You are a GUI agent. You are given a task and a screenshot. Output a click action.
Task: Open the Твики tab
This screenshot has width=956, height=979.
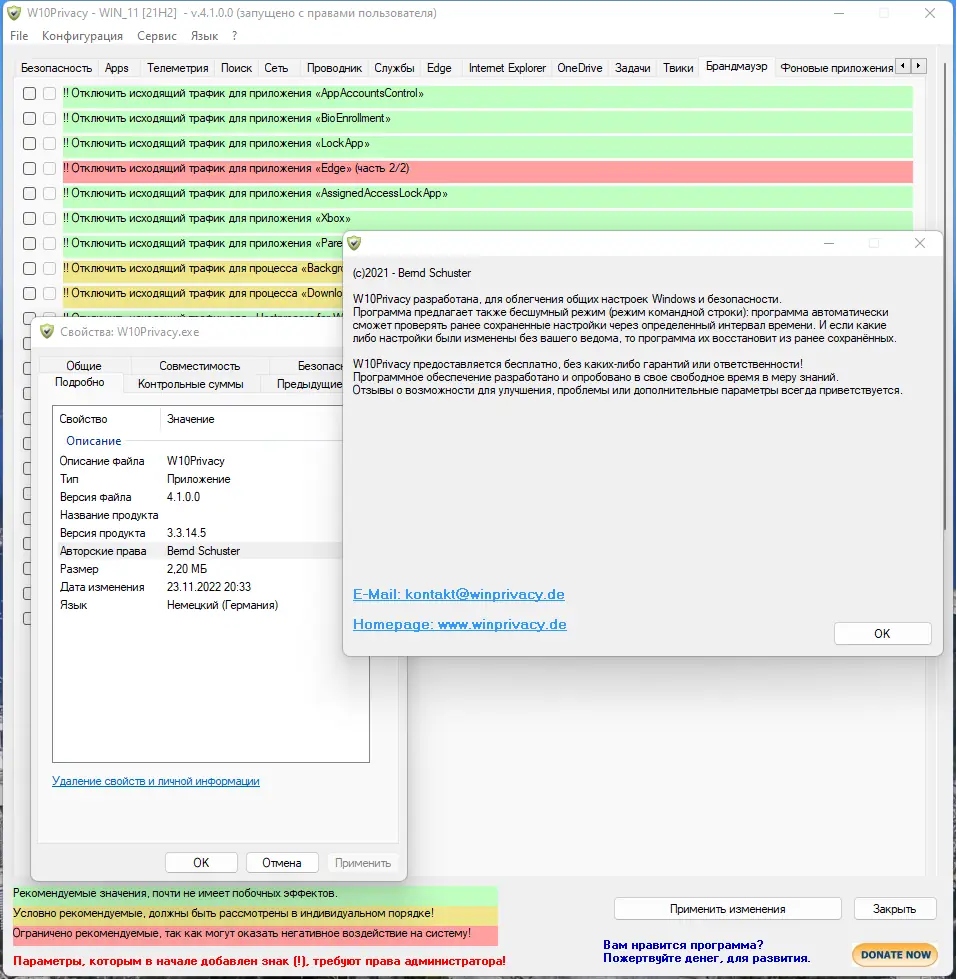point(678,68)
